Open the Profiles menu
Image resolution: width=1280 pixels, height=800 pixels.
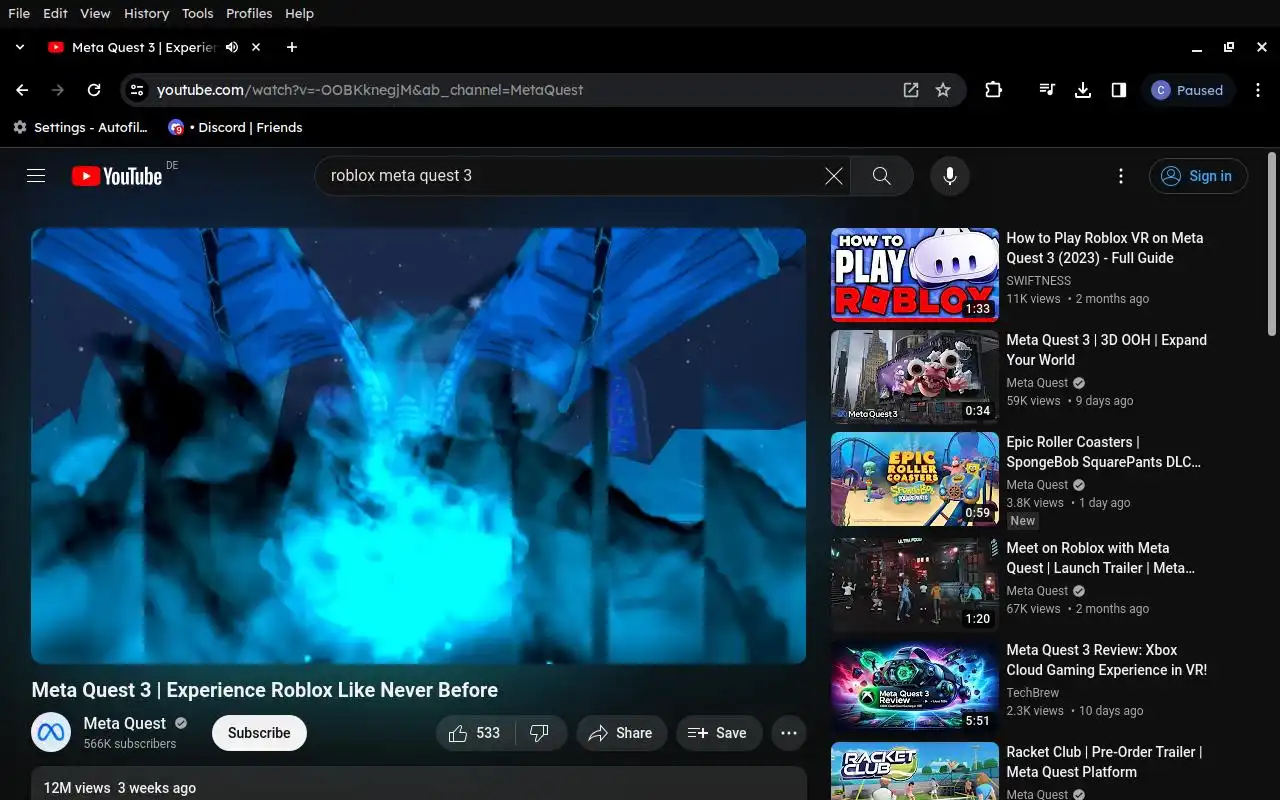point(249,13)
